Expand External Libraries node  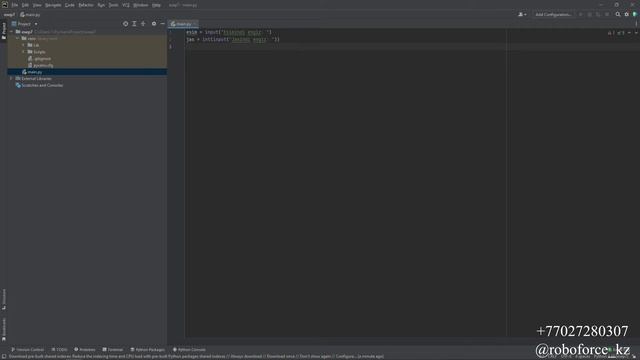tap(12, 78)
